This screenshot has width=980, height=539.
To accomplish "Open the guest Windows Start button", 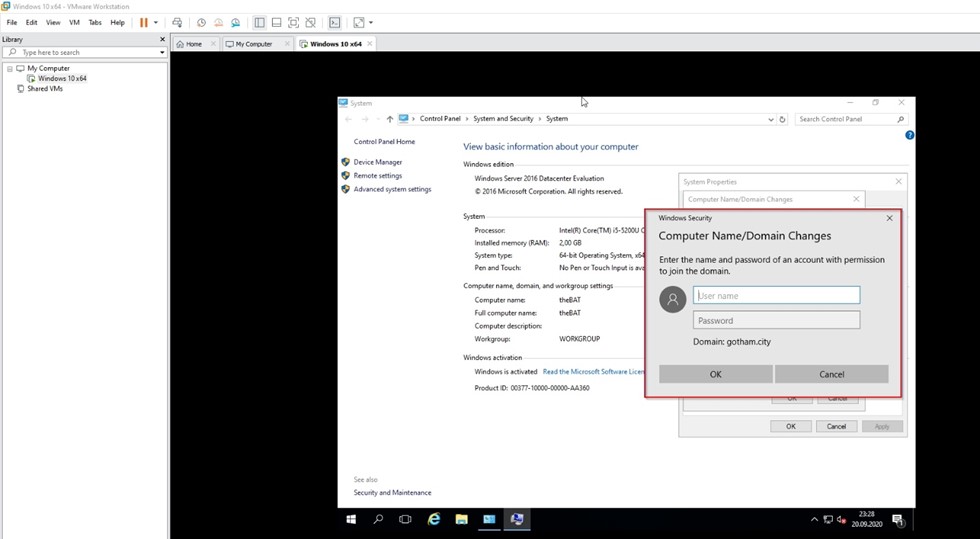I will (x=351, y=520).
